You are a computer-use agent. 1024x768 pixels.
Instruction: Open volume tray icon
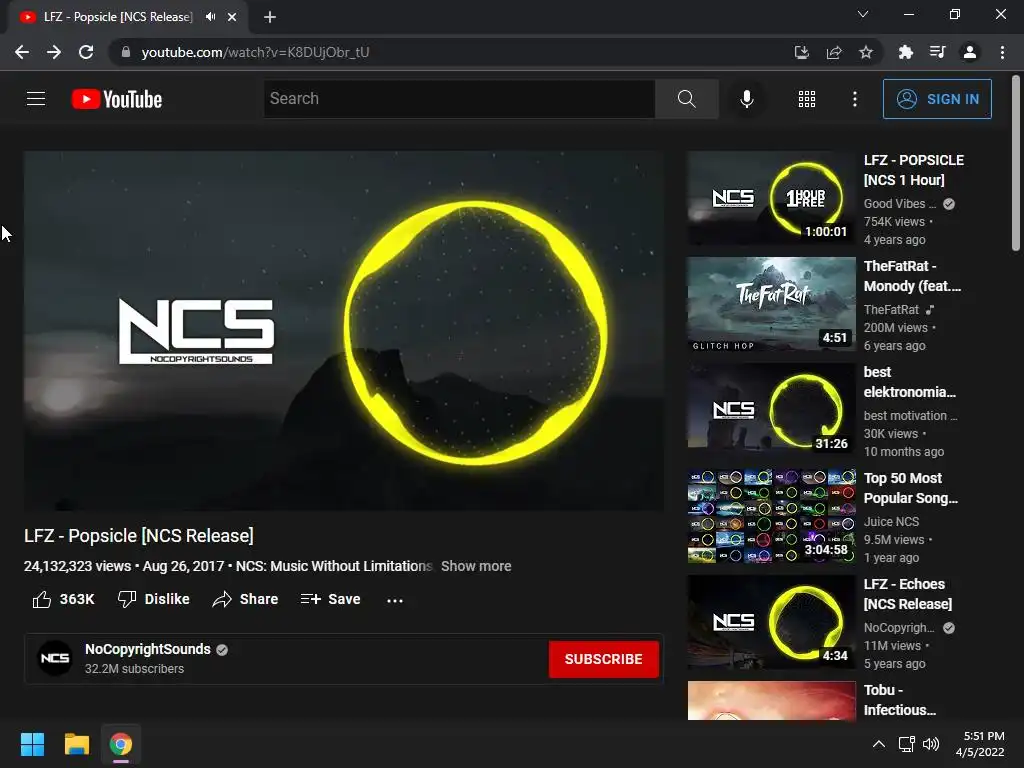pos(931,744)
